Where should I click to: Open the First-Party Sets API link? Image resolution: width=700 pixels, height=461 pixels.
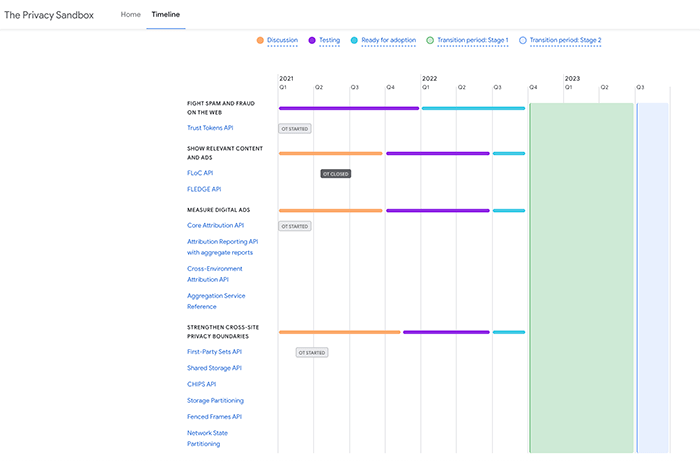pyautogui.click(x=214, y=352)
